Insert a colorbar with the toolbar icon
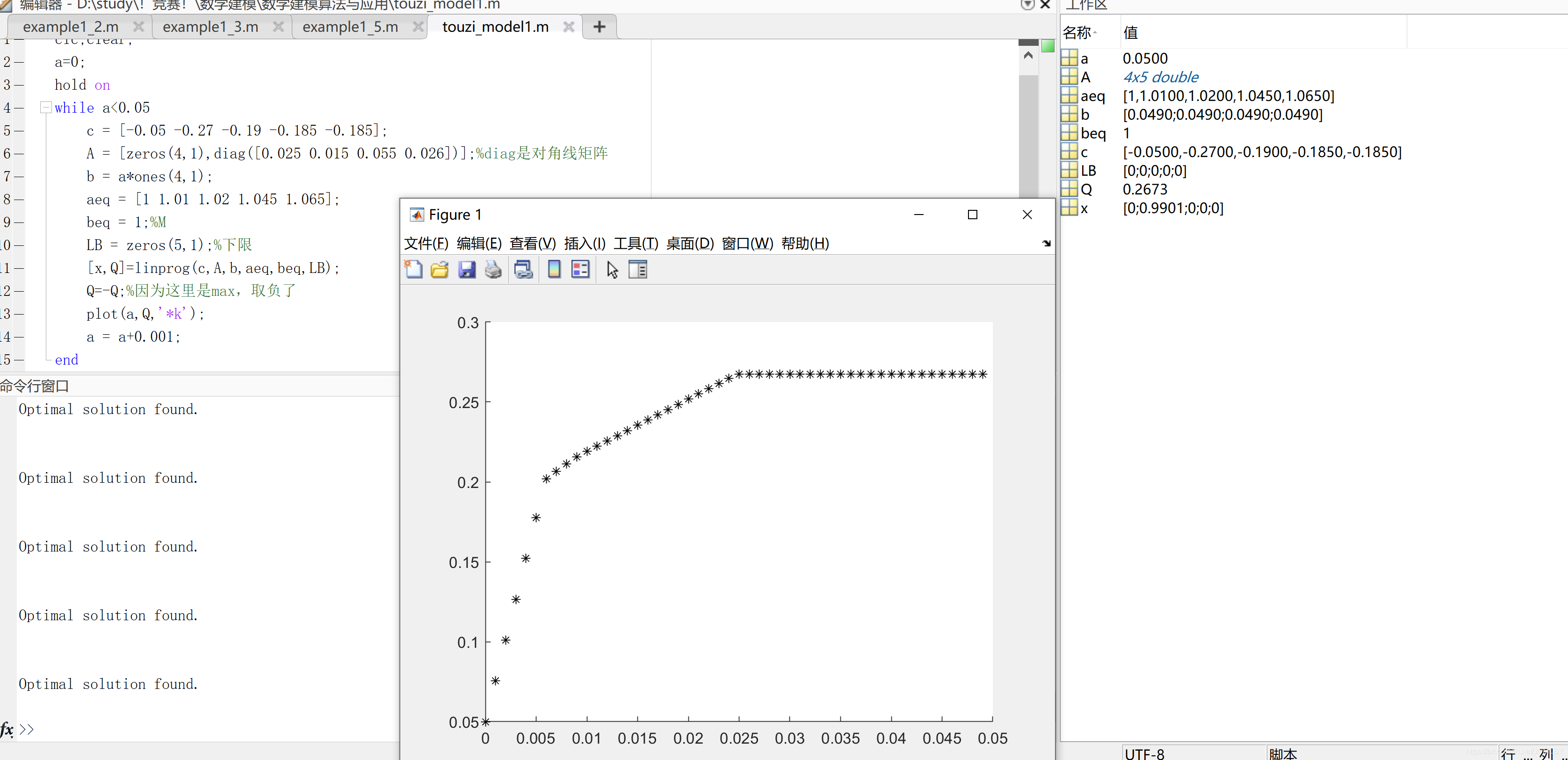 (554, 269)
